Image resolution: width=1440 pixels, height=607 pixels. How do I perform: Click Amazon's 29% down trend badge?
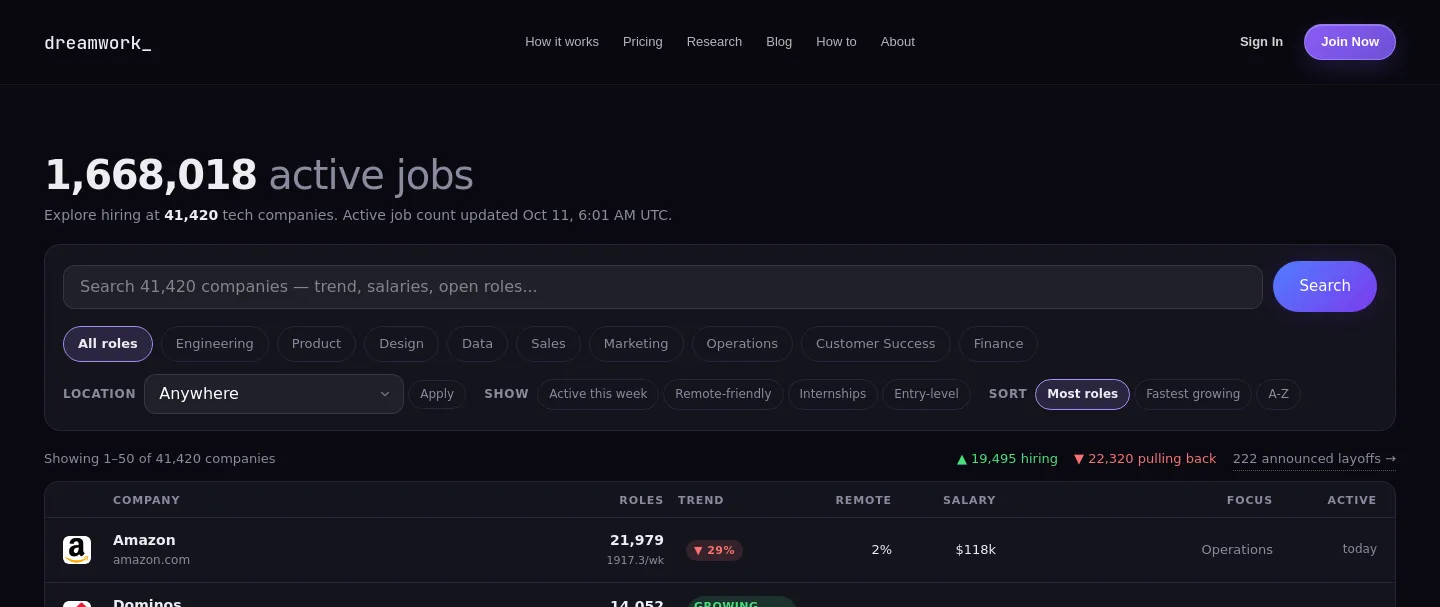(714, 551)
